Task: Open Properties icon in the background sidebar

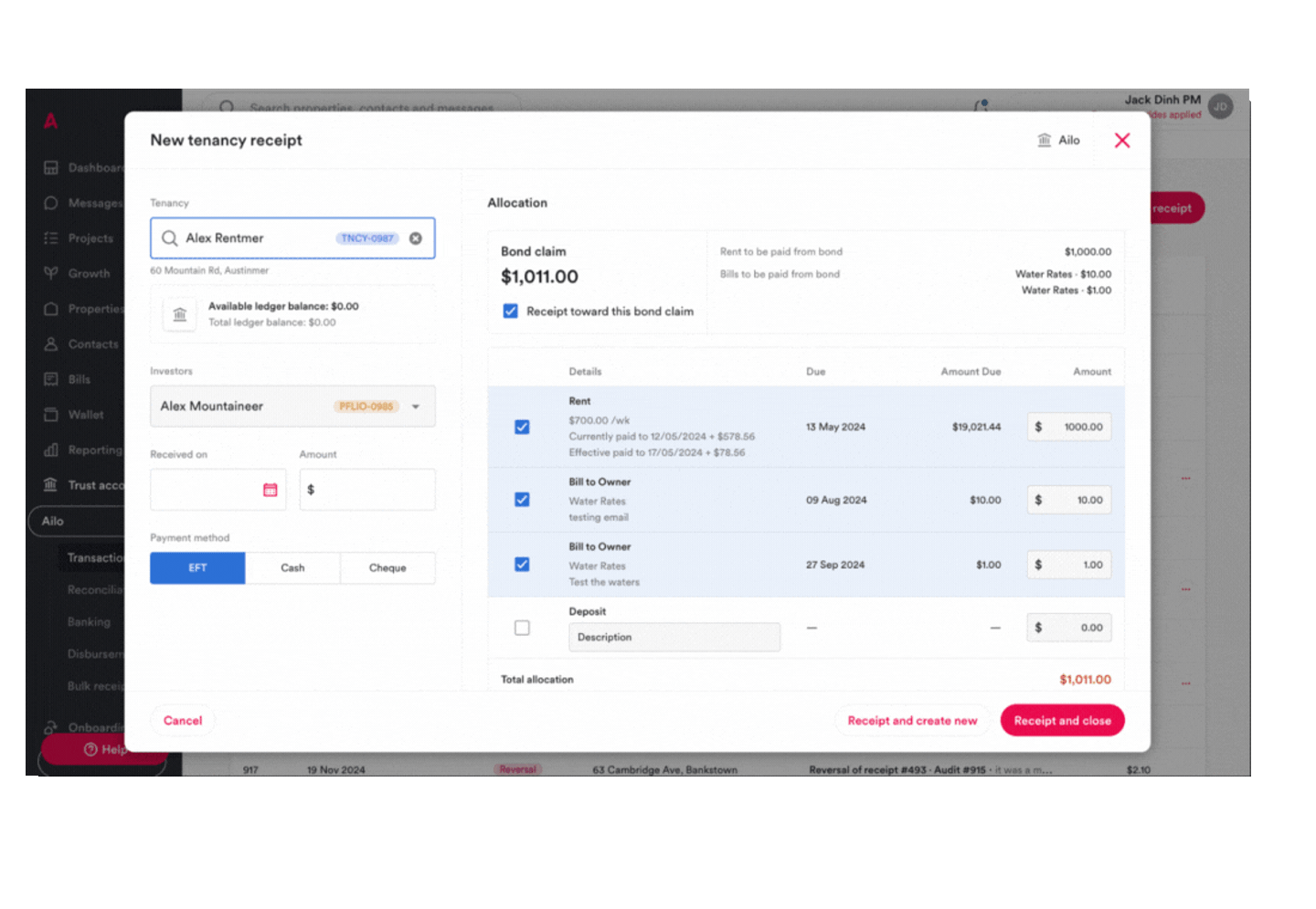Action: pos(51,309)
